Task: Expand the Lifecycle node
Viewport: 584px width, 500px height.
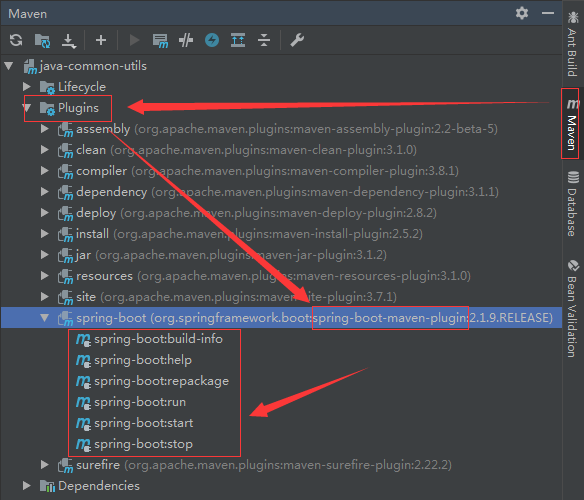Action: (x=26, y=86)
